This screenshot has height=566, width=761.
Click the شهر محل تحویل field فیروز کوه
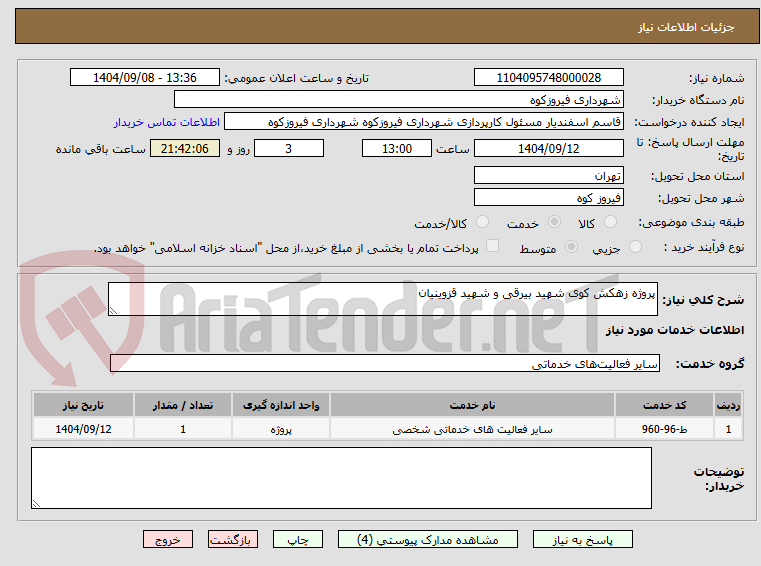pyautogui.click(x=548, y=198)
